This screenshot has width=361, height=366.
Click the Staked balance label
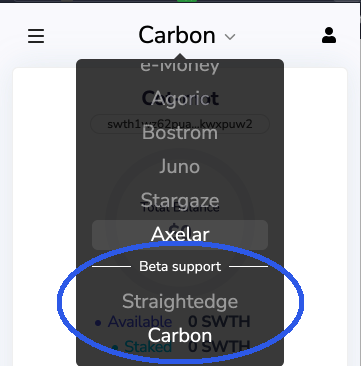click(x=148, y=347)
